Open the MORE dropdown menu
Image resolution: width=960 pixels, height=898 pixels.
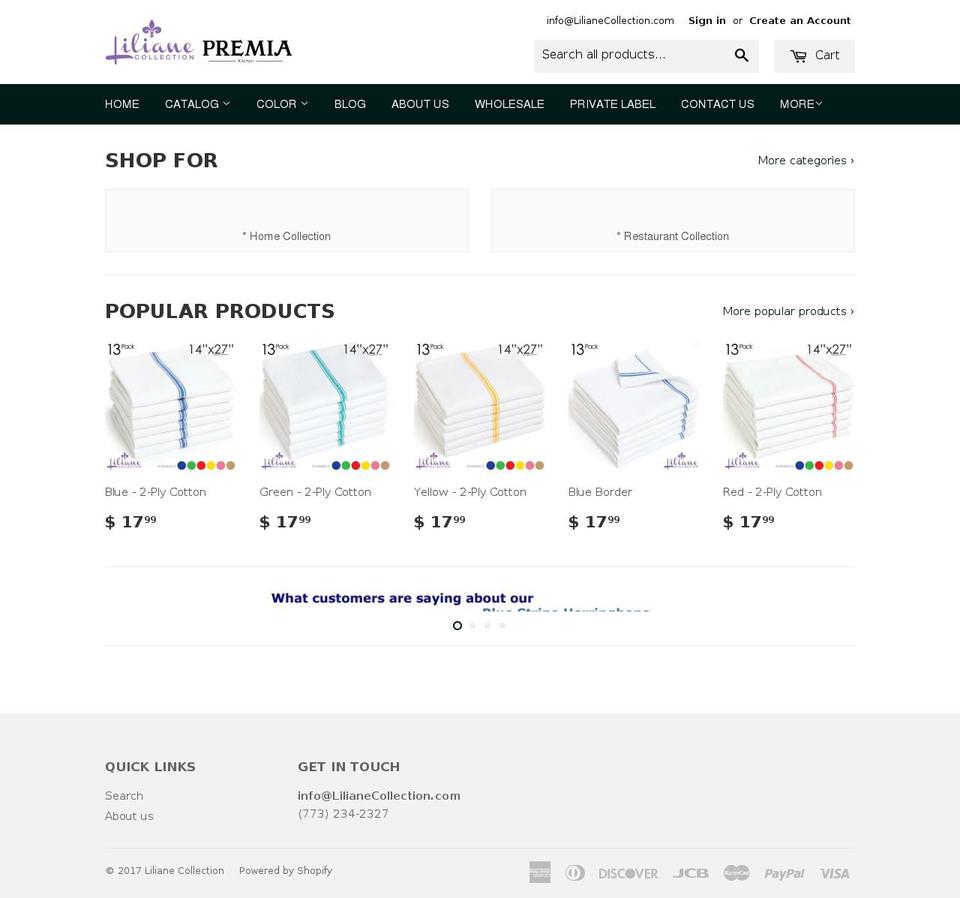tap(801, 103)
